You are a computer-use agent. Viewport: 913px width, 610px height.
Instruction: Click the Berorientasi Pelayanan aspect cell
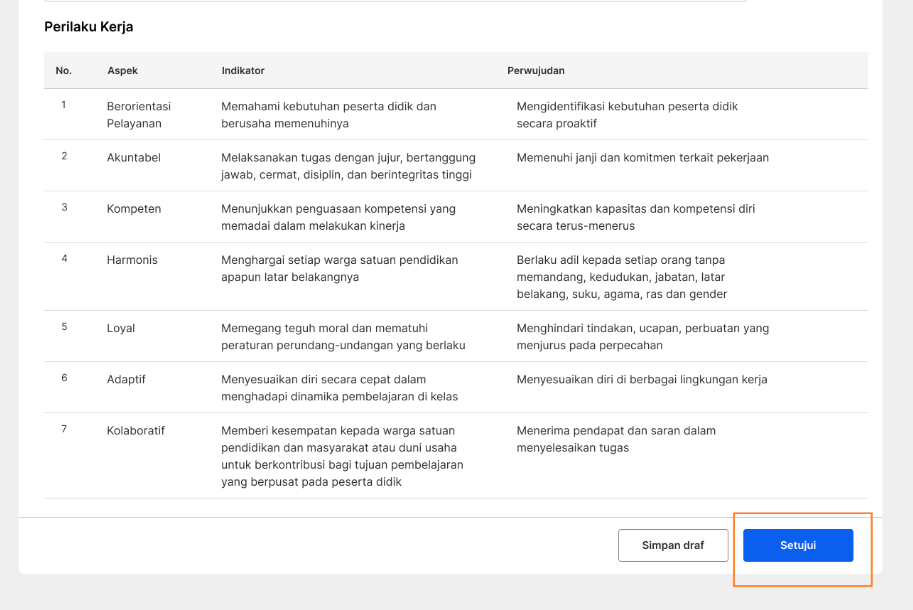(x=139, y=115)
